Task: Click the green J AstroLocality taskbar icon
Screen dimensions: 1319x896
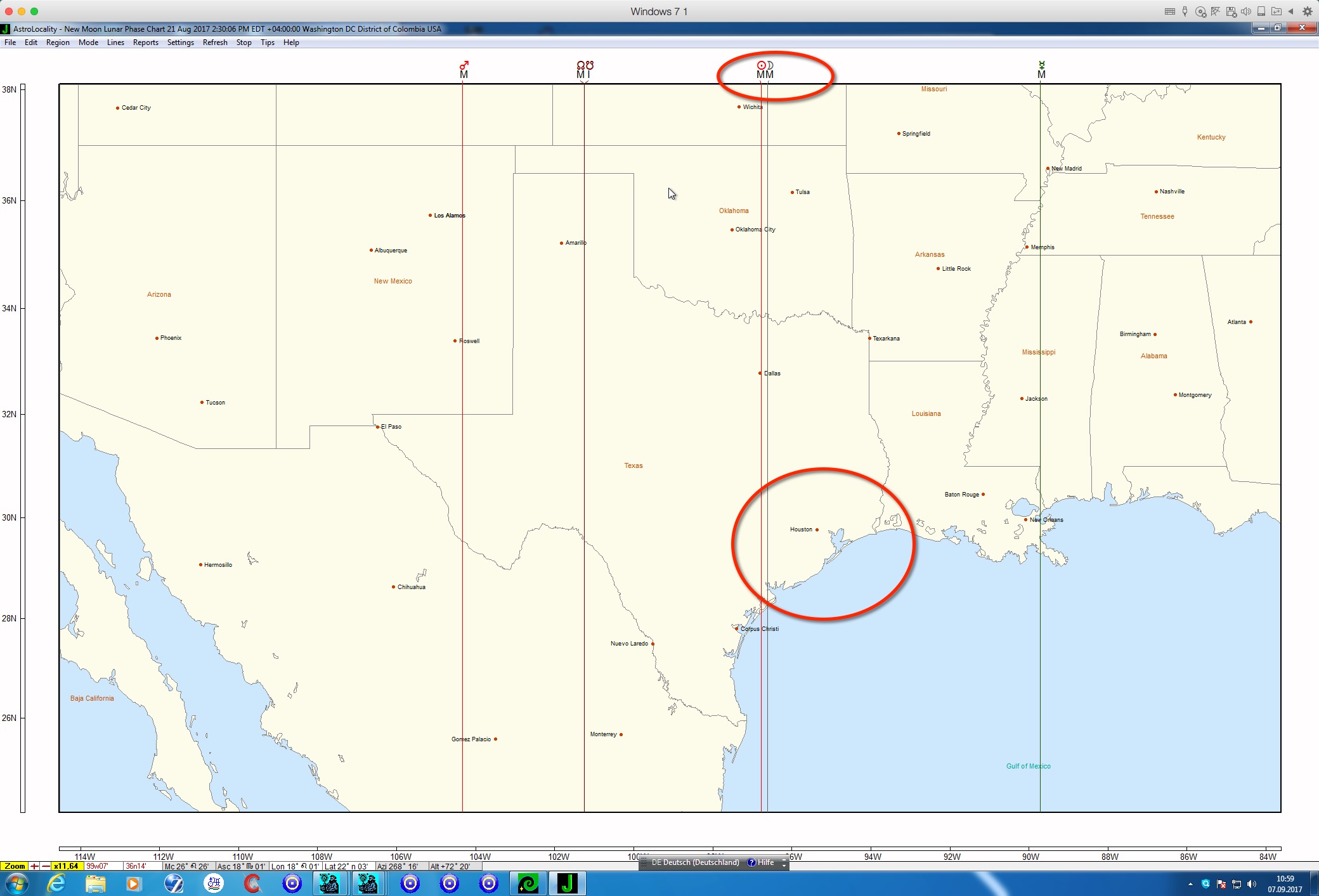Action: click(567, 883)
